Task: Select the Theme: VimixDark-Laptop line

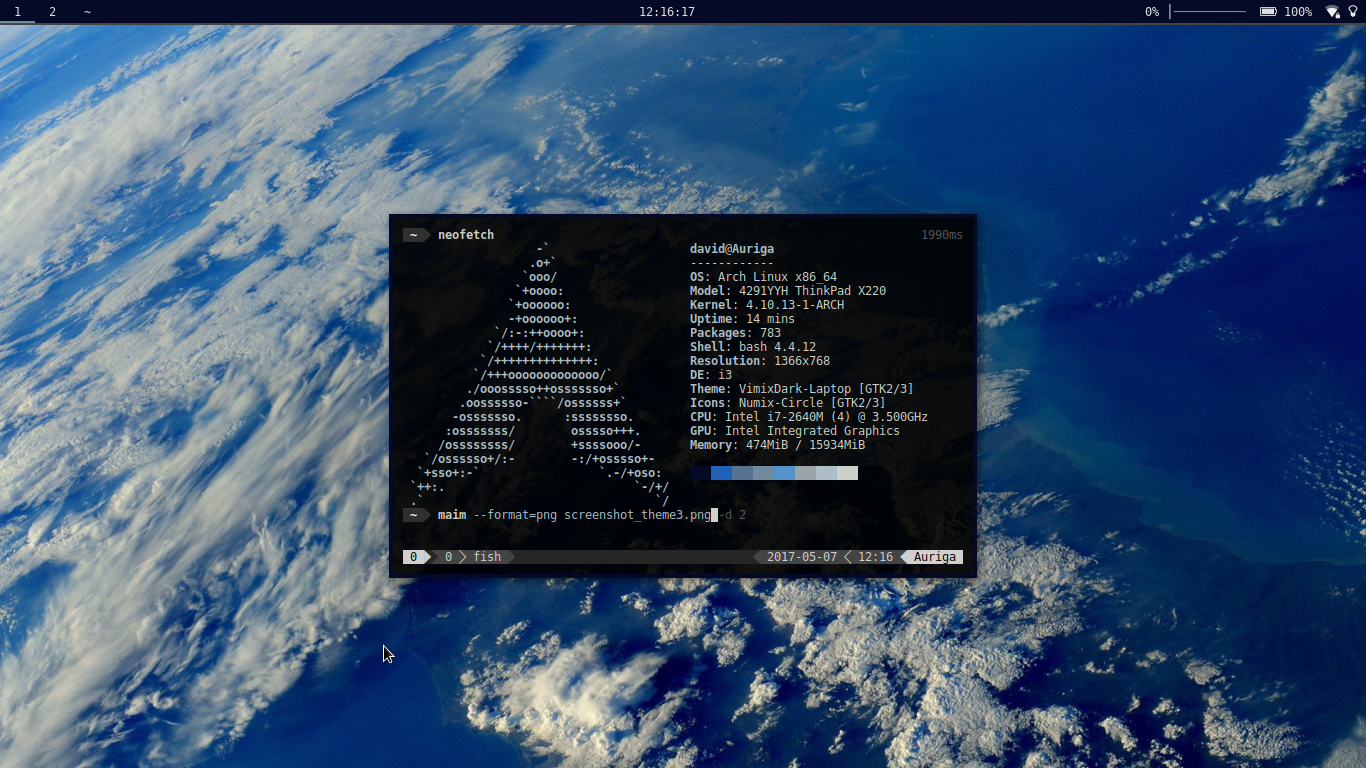Action: 802,389
